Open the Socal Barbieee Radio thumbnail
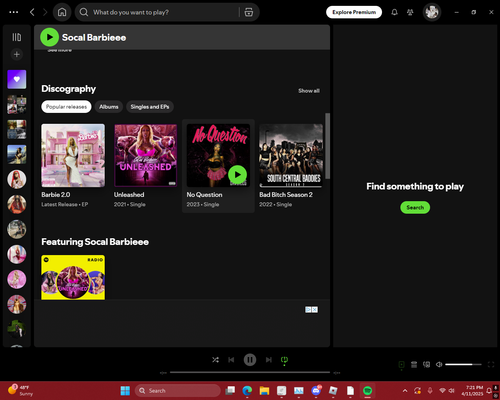Image resolution: width=500 pixels, height=400 pixels. pyautogui.click(x=73, y=277)
